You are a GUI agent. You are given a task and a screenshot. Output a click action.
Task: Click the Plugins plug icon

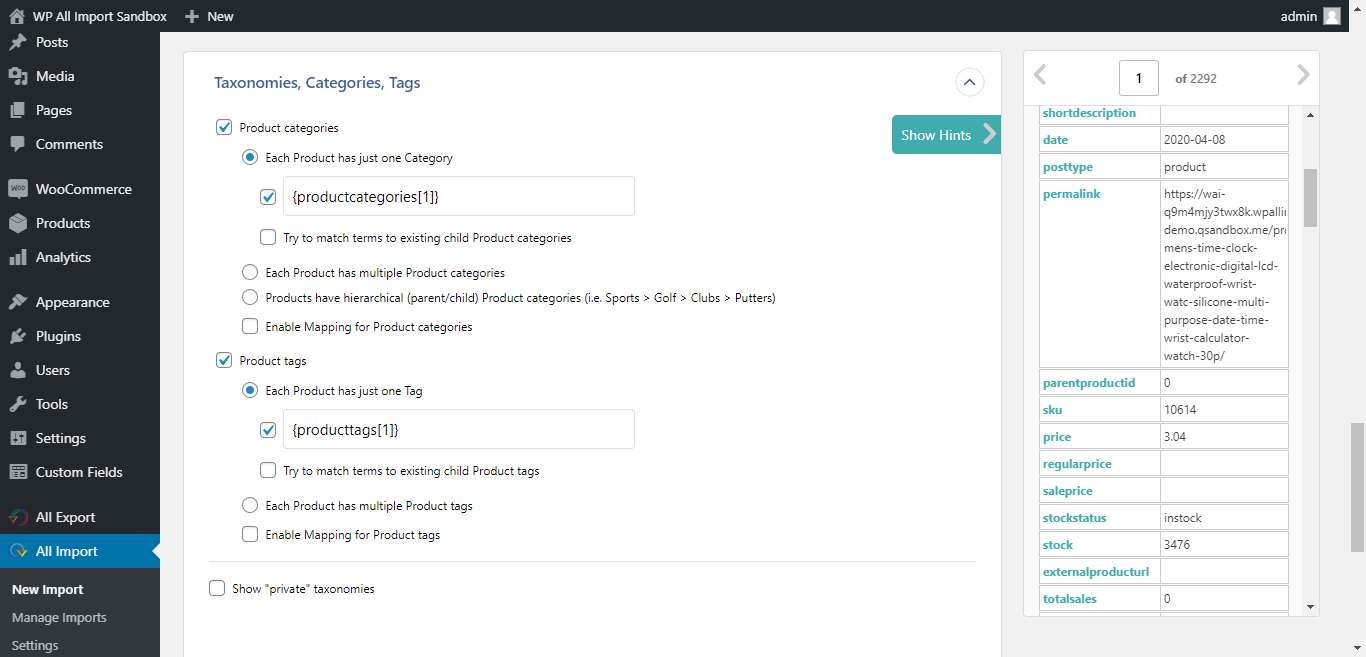point(17,336)
